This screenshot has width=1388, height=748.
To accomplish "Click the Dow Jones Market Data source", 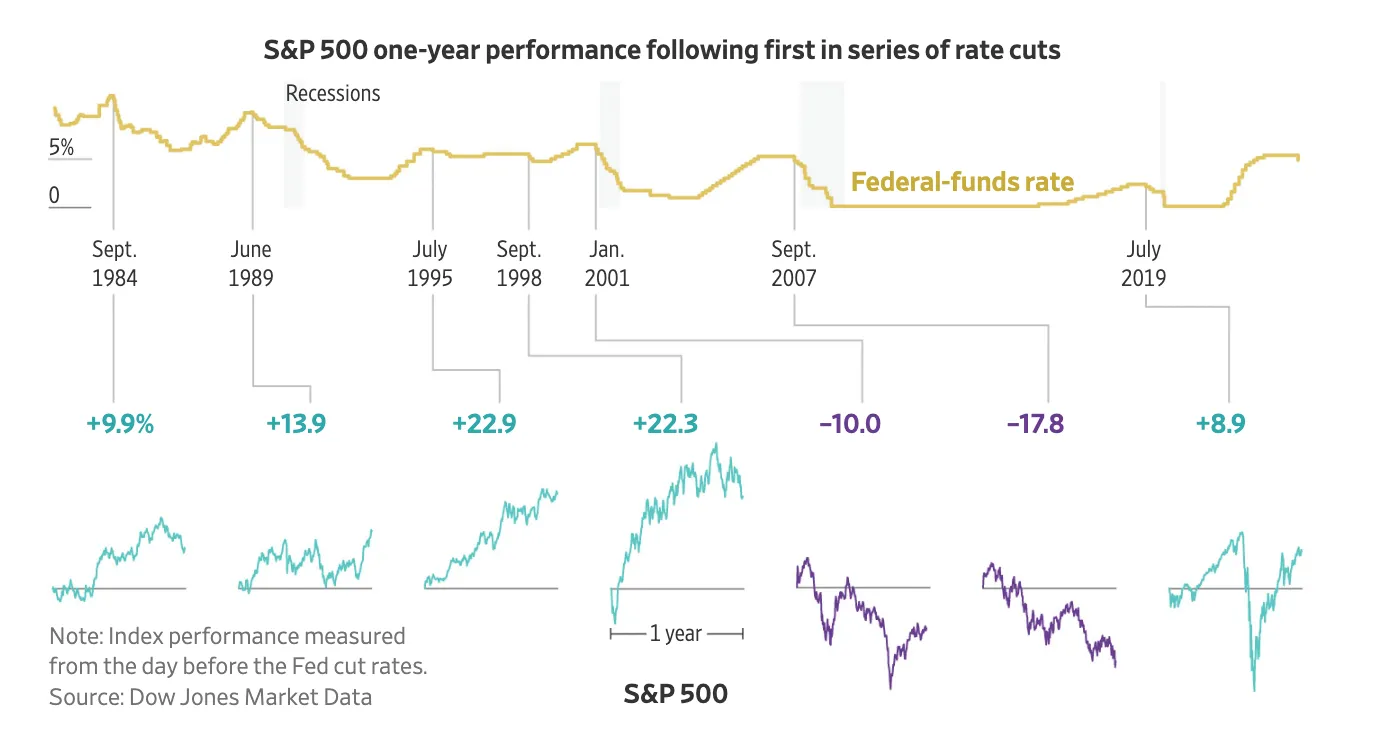I will (250, 697).
